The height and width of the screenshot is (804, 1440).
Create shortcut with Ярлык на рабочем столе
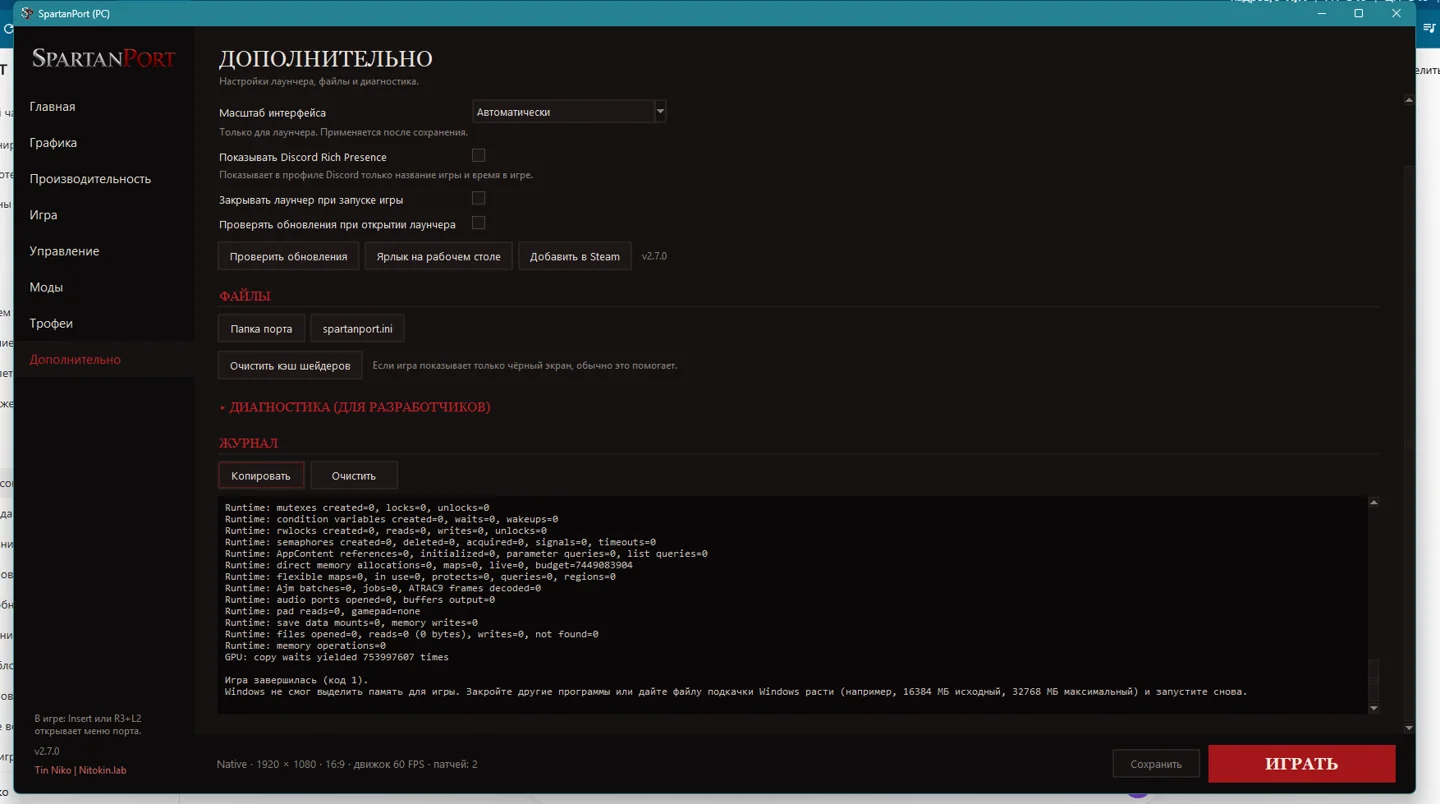click(x=438, y=256)
